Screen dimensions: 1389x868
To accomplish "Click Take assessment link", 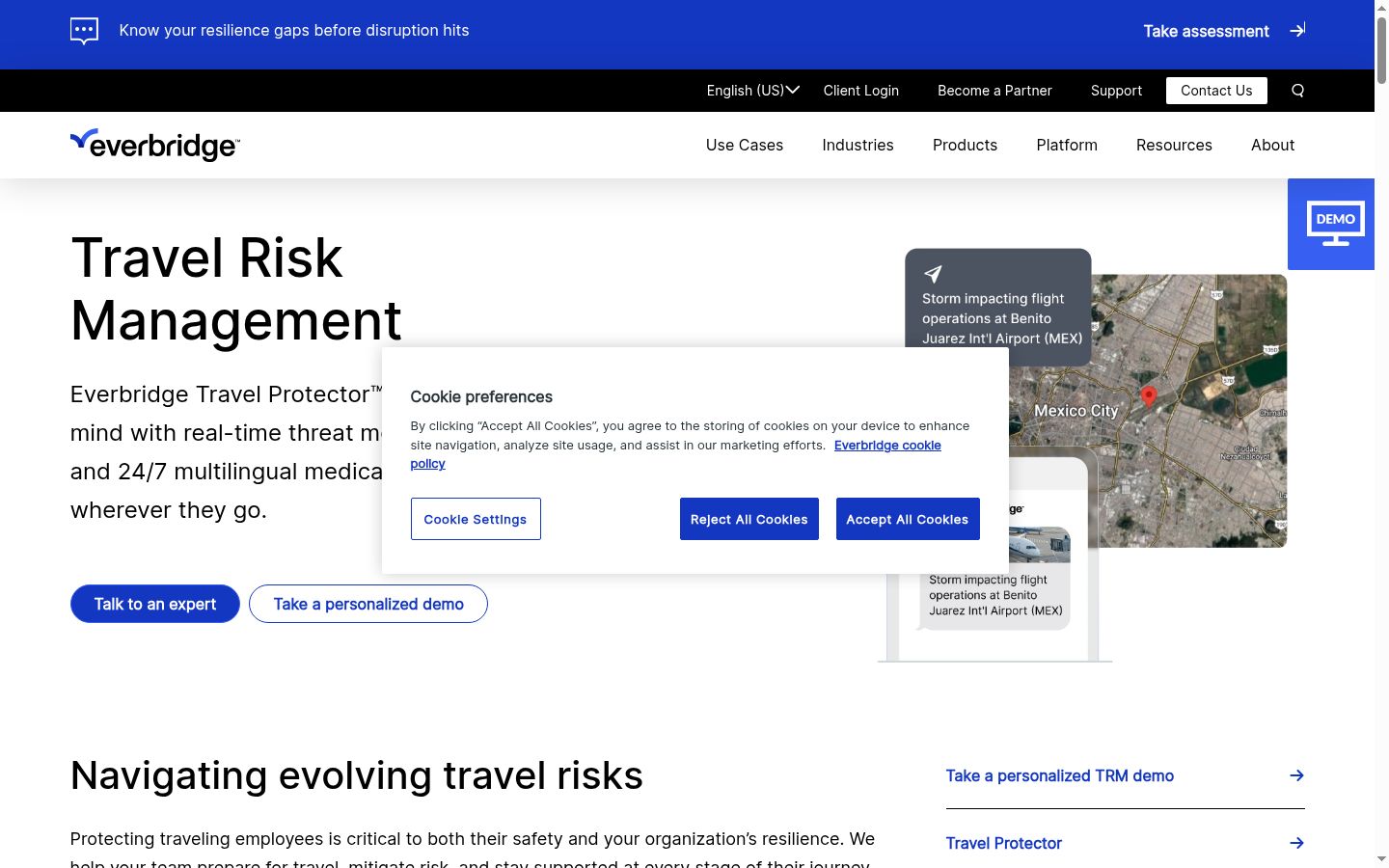I will pos(1206,31).
